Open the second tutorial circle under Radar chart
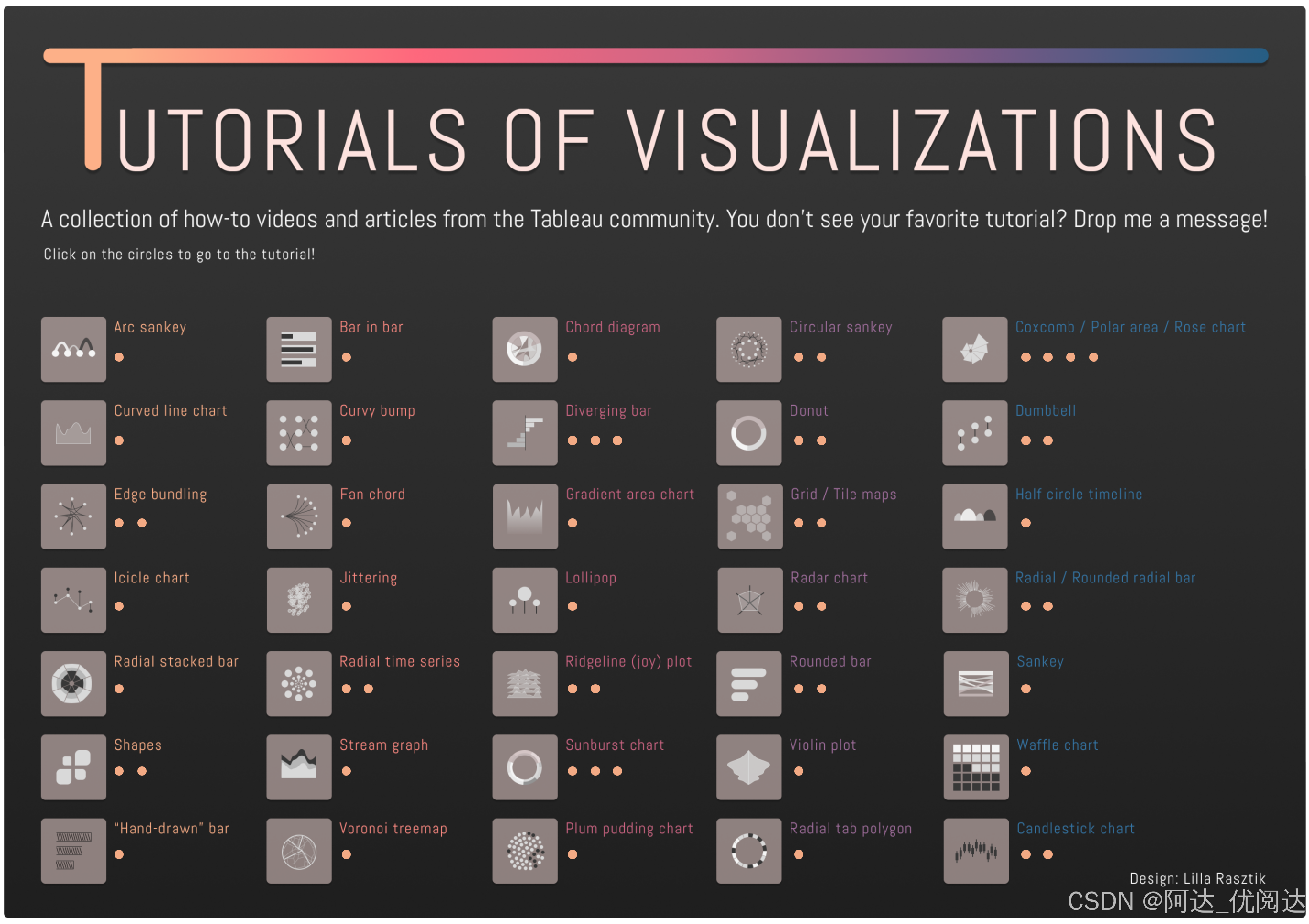The width and height of the screenshot is (1309, 924). (x=821, y=607)
